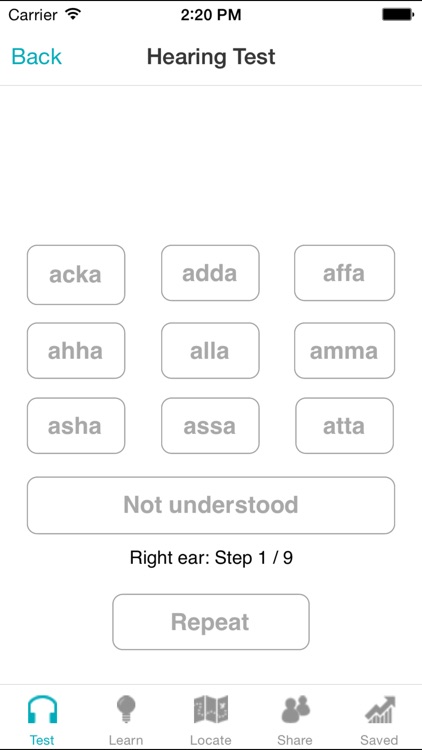The image size is (422, 750).
Task: Open the lightbulb Learn tab
Action: (x=126, y=710)
